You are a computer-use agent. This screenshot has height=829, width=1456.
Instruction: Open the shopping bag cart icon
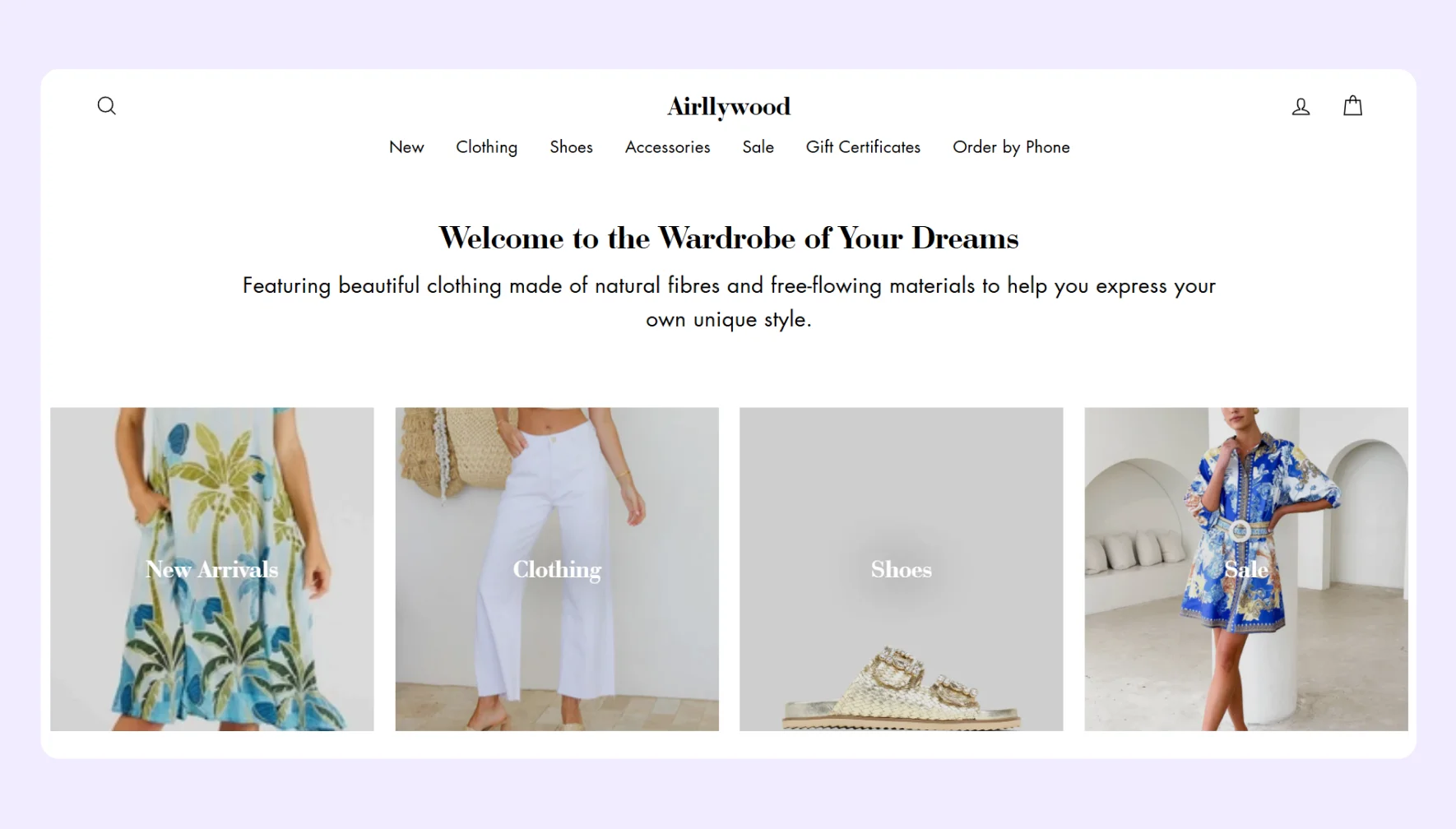1352,105
